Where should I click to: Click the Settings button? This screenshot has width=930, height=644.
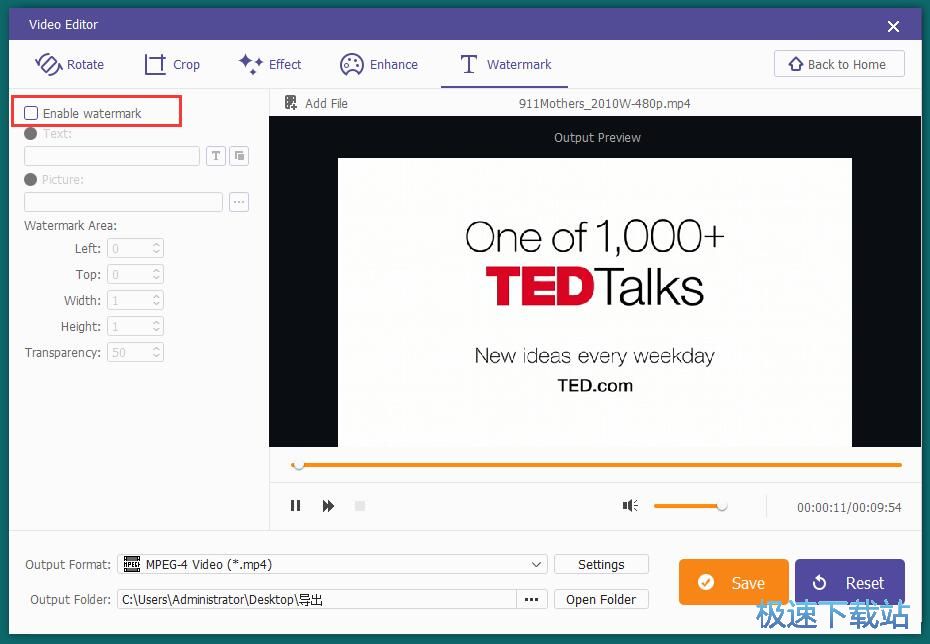click(601, 565)
